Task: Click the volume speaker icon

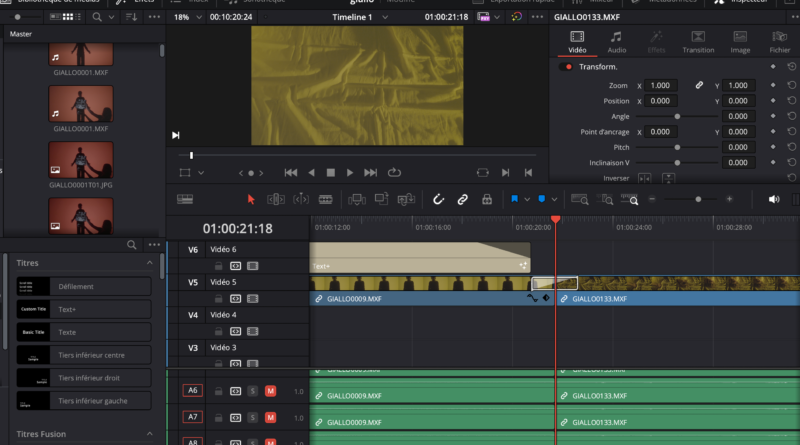Action: tap(774, 199)
